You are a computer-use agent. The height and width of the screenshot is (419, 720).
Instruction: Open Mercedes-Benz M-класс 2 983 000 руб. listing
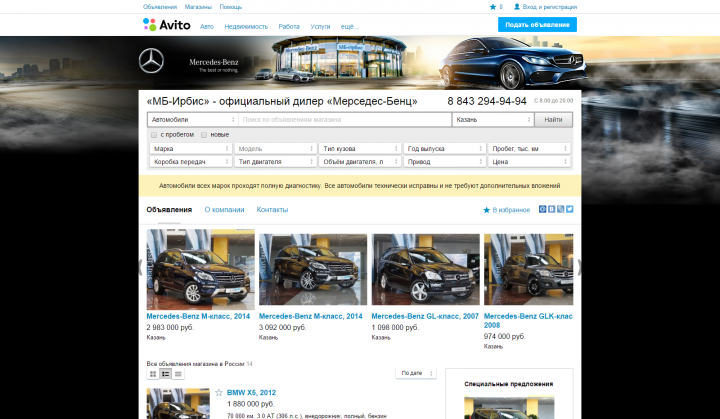click(198, 316)
